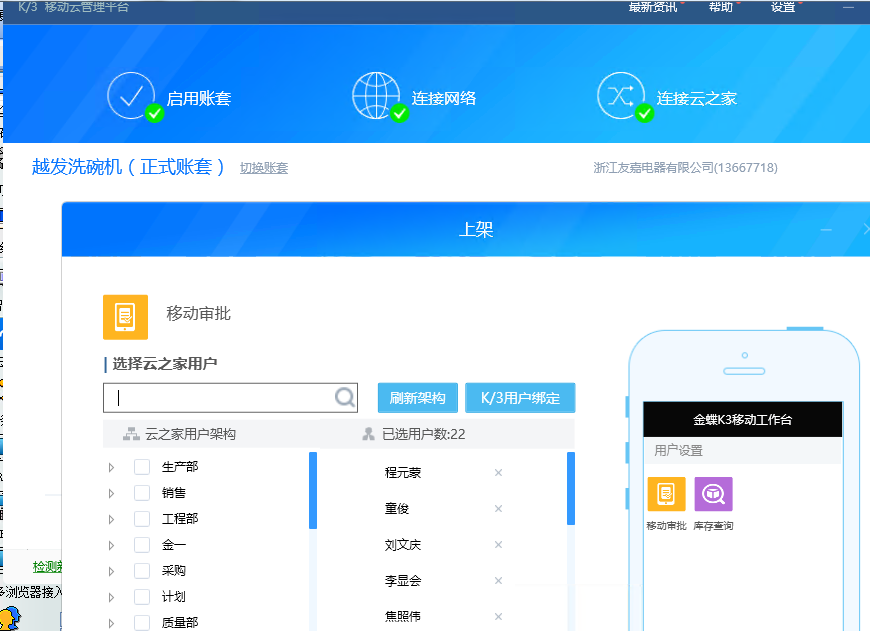
Task: Click the K/3用户绑定 button
Action: (520, 398)
